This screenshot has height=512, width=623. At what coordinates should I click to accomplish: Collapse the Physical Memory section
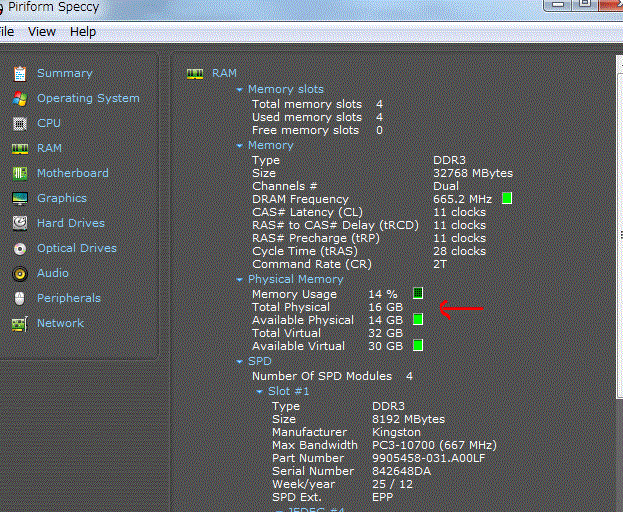(239, 280)
